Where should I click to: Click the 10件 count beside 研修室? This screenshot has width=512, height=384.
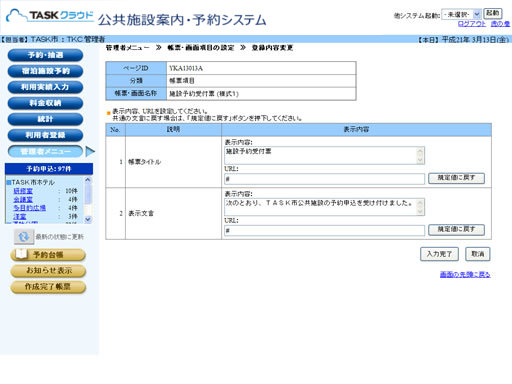pyautogui.click(x=71, y=191)
